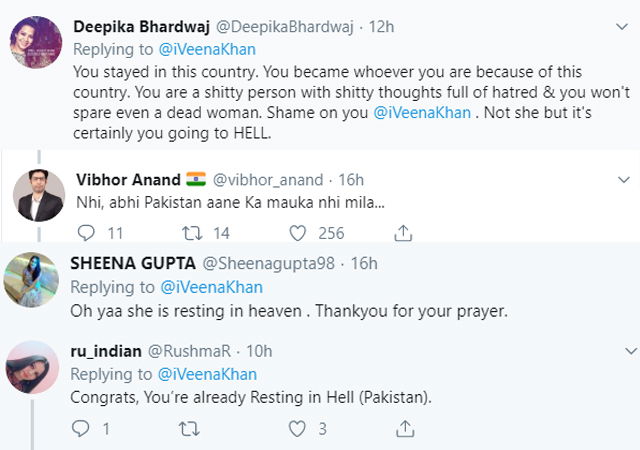Share ru_indian's tweet
640x450 pixels.
point(405,428)
